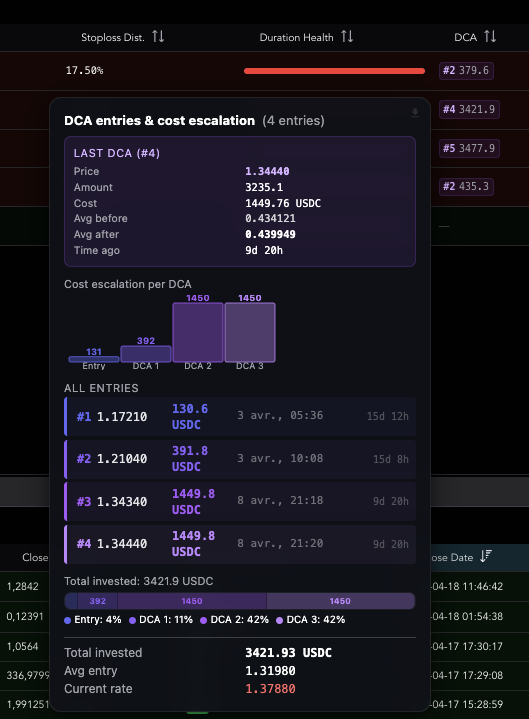Click the Duration Health column header

(x=297, y=38)
